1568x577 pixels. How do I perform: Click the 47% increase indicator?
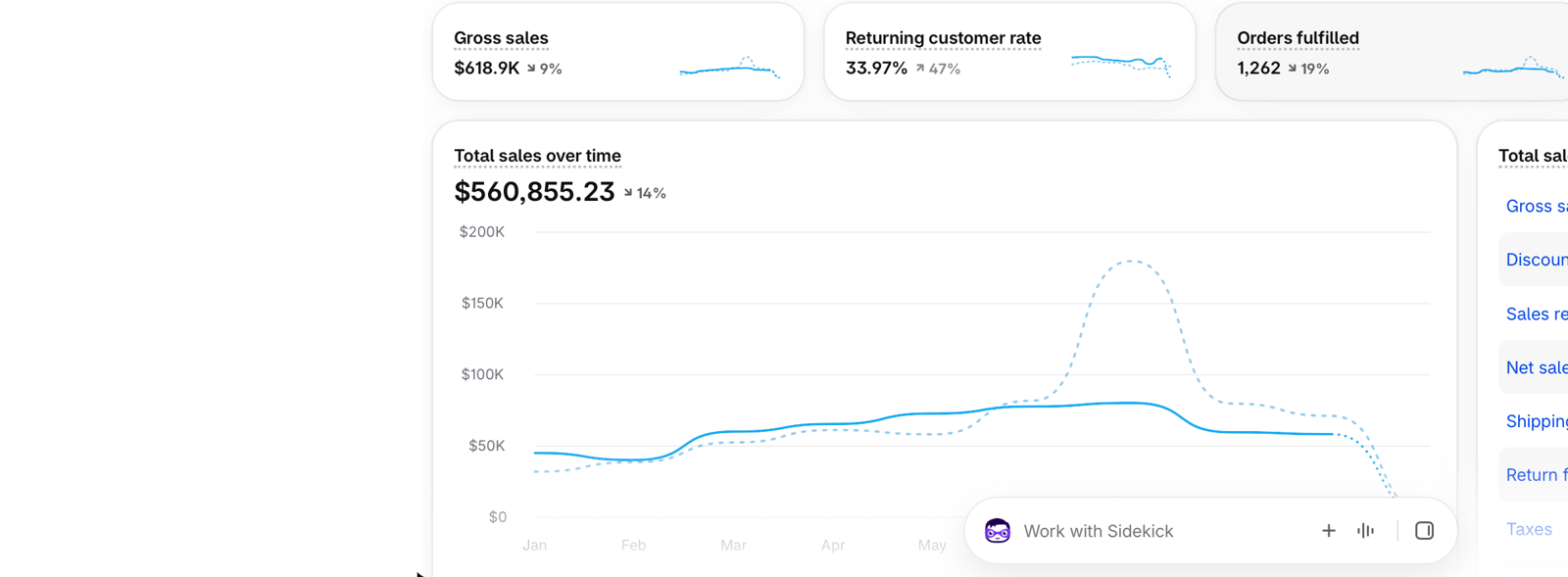click(938, 69)
